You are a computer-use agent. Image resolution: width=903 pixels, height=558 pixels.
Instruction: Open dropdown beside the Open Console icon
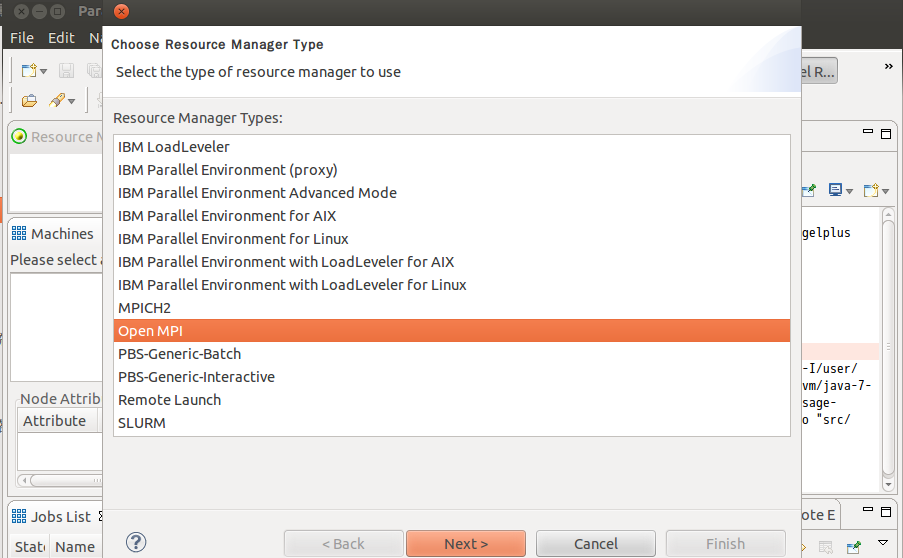pyautogui.click(x=886, y=191)
